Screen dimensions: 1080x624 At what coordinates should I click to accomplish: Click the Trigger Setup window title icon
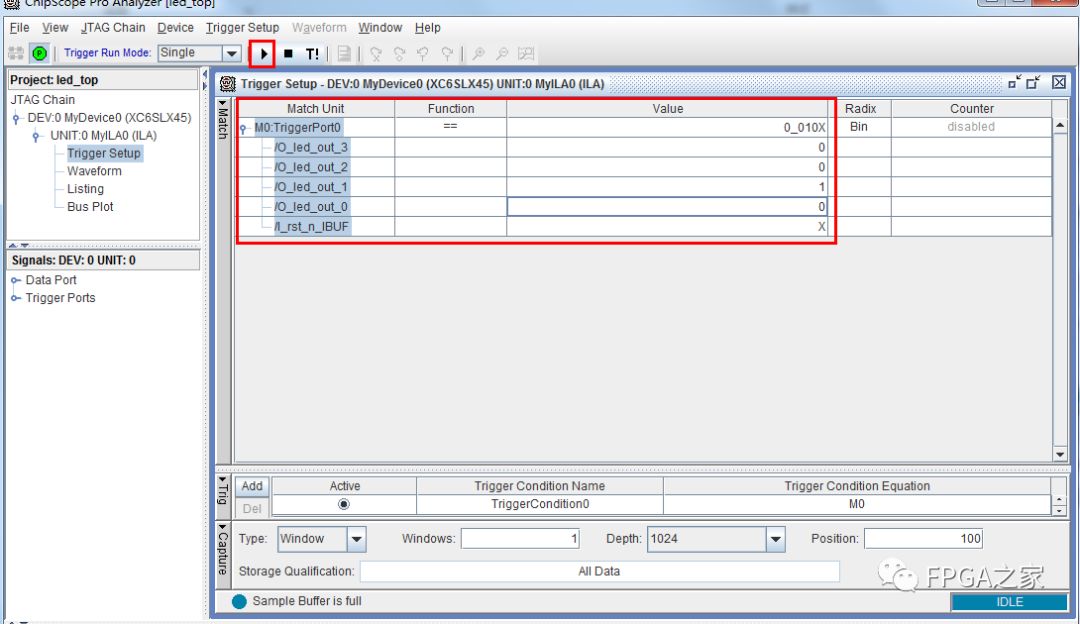[227, 84]
